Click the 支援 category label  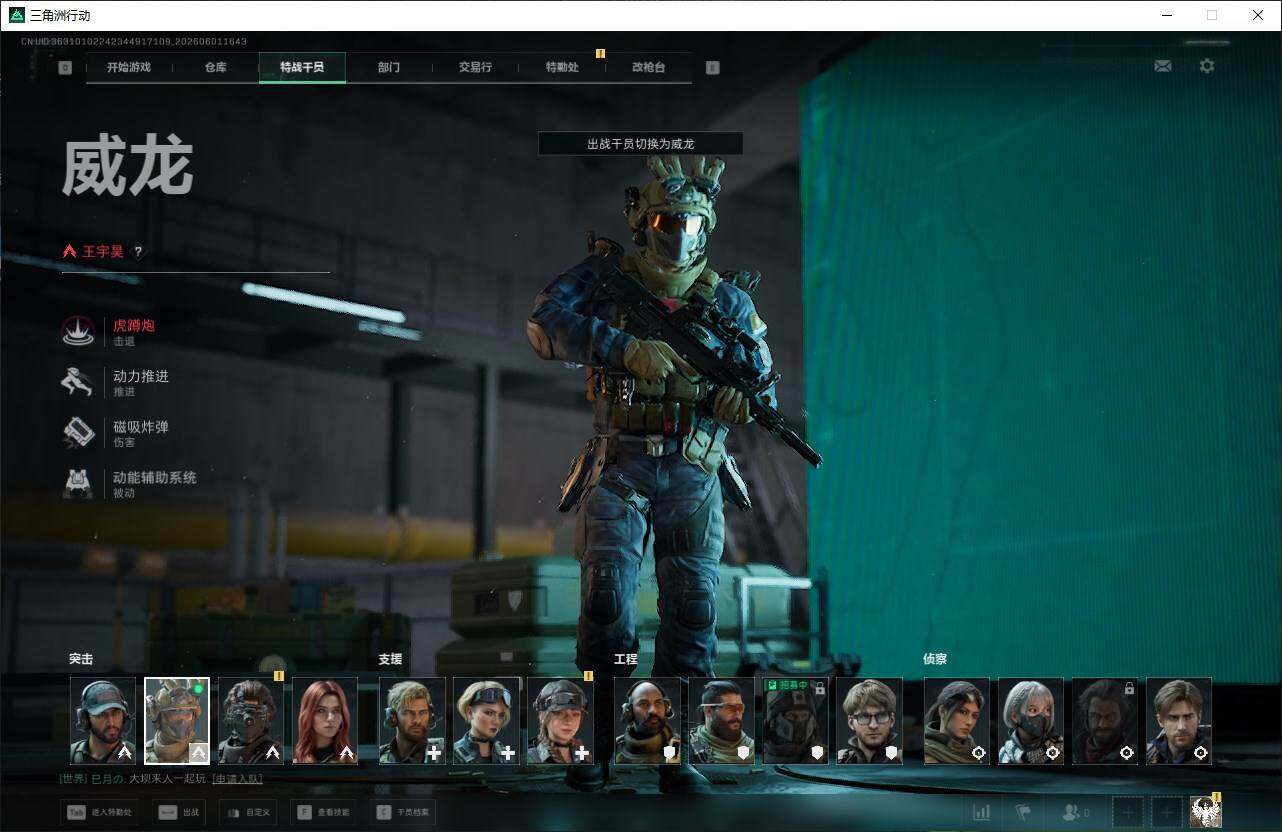pyautogui.click(x=390, y=659)
